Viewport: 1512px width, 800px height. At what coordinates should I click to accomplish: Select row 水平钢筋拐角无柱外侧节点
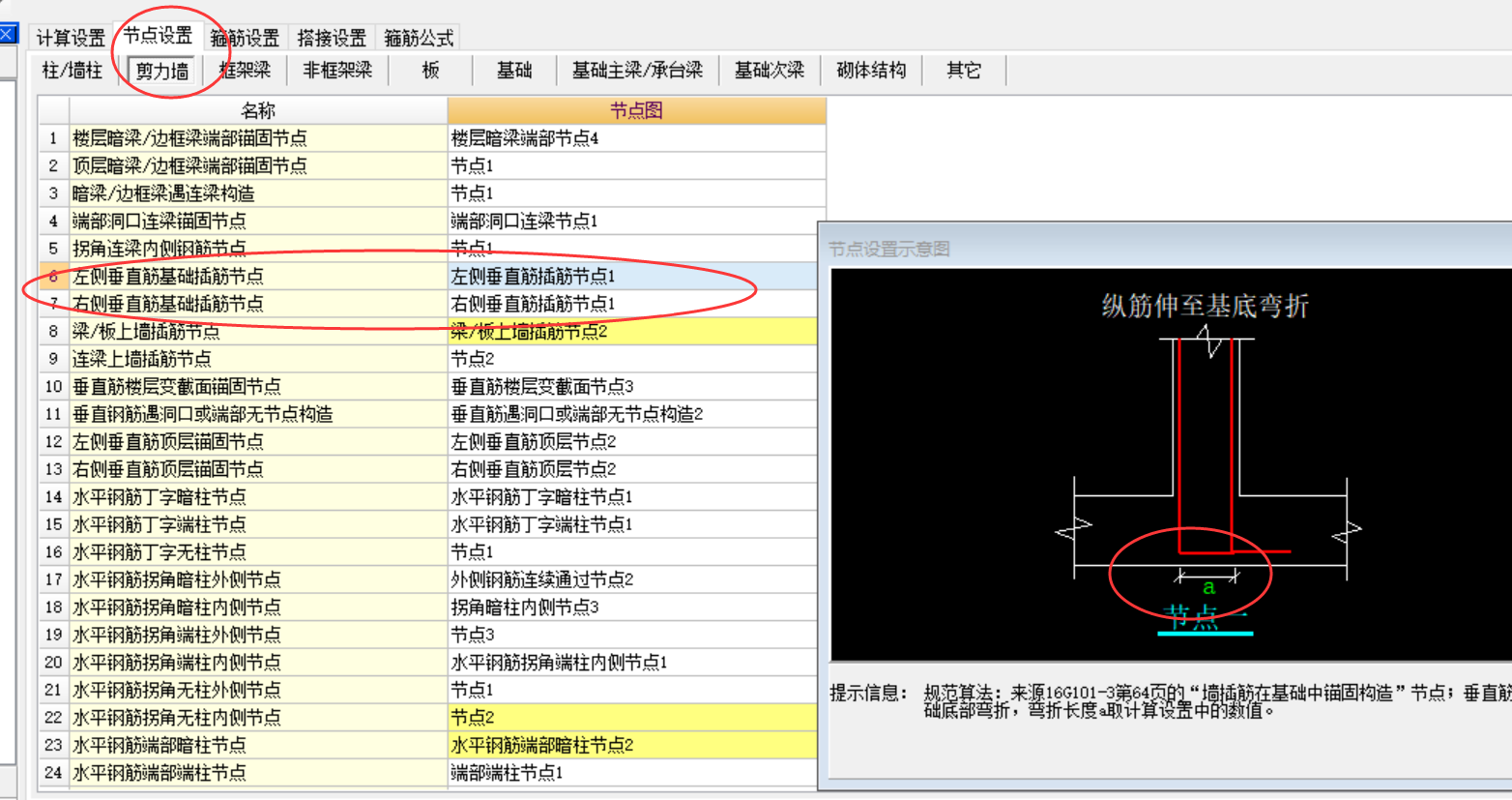click(x=258, y=690)
